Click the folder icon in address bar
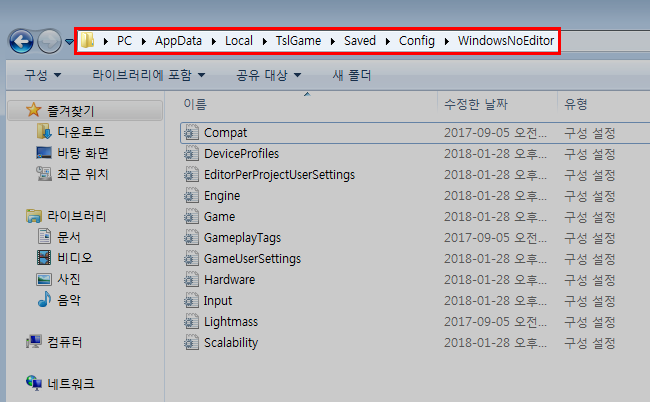650x402 pixels. tap(87, 41)
